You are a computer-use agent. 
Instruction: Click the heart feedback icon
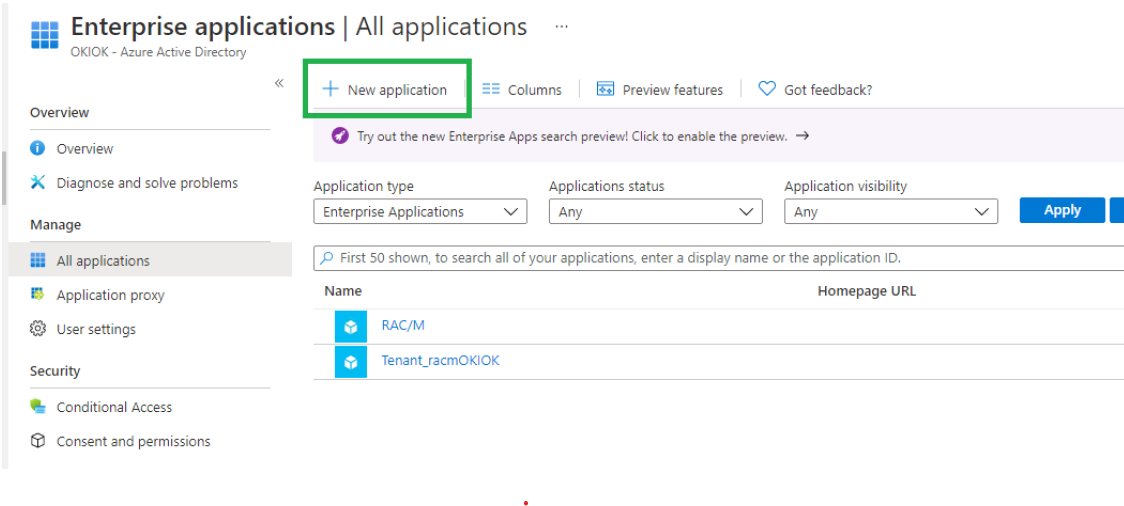[767, 89]
